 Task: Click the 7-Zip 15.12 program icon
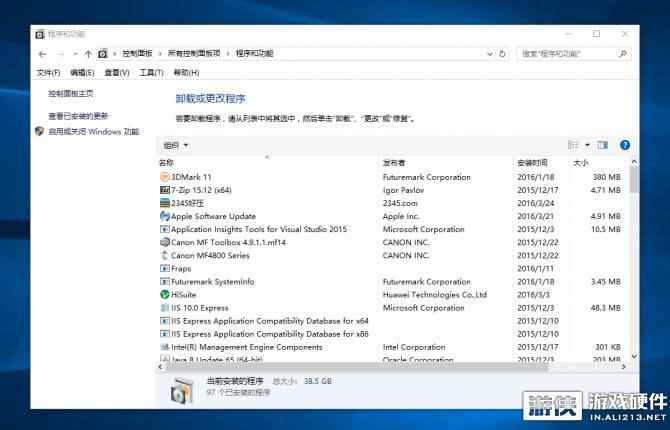coord(165,190)
